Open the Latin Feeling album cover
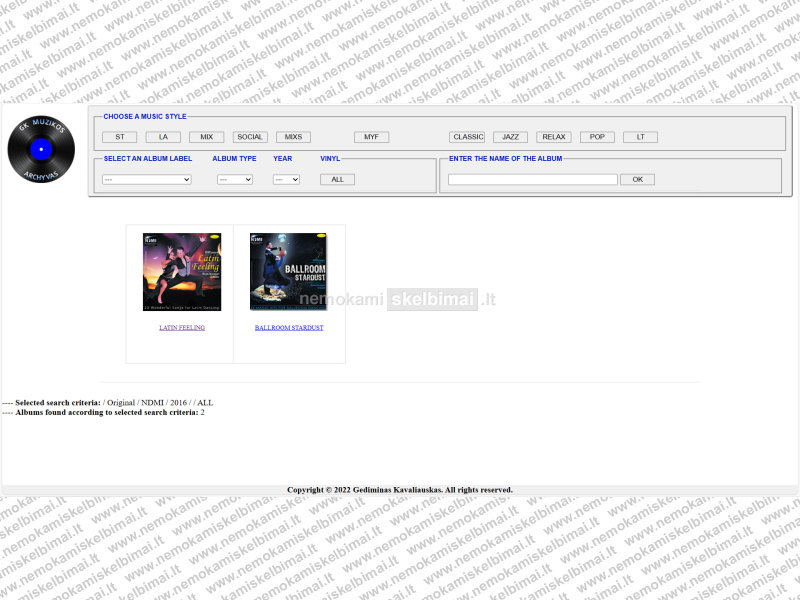The height and width of the screenshot is (600, 800). (182, 272)
